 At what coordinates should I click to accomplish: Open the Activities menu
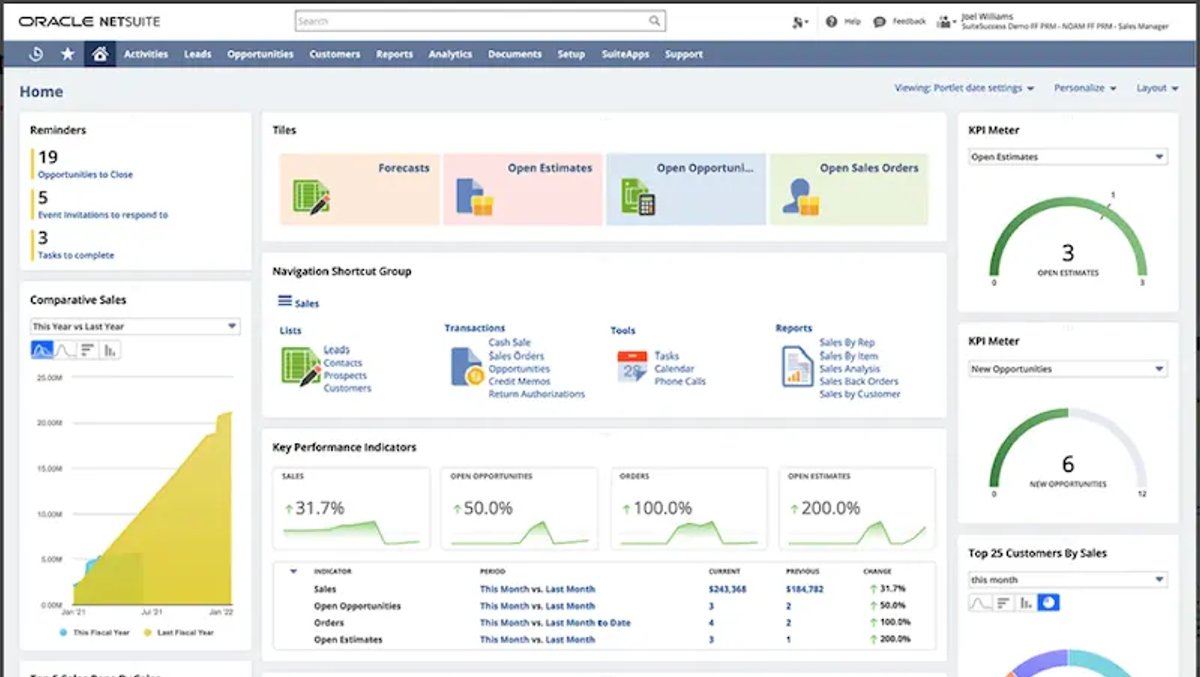(x=146, y=54)
